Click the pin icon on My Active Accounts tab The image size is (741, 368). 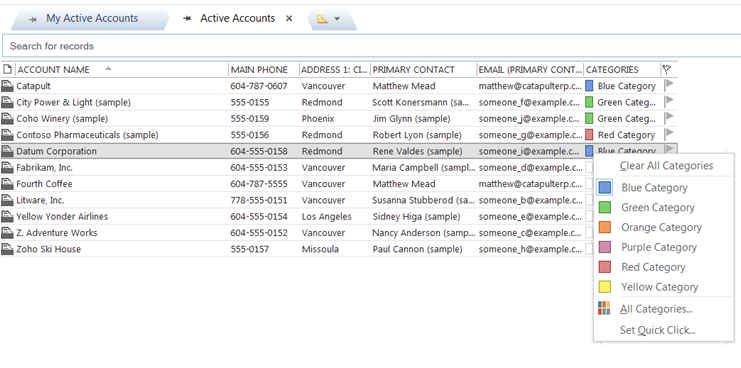click(33, 19)
